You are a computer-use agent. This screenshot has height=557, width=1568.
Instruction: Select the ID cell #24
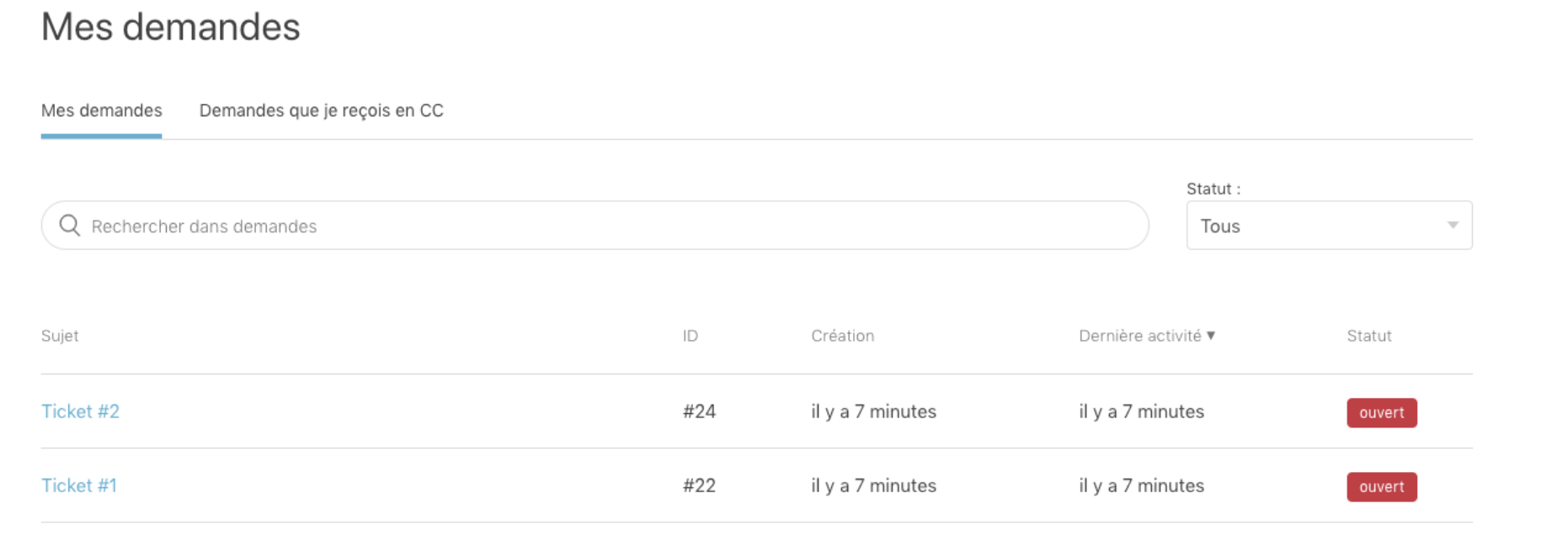pyautogui.click(x=699, y=411)
